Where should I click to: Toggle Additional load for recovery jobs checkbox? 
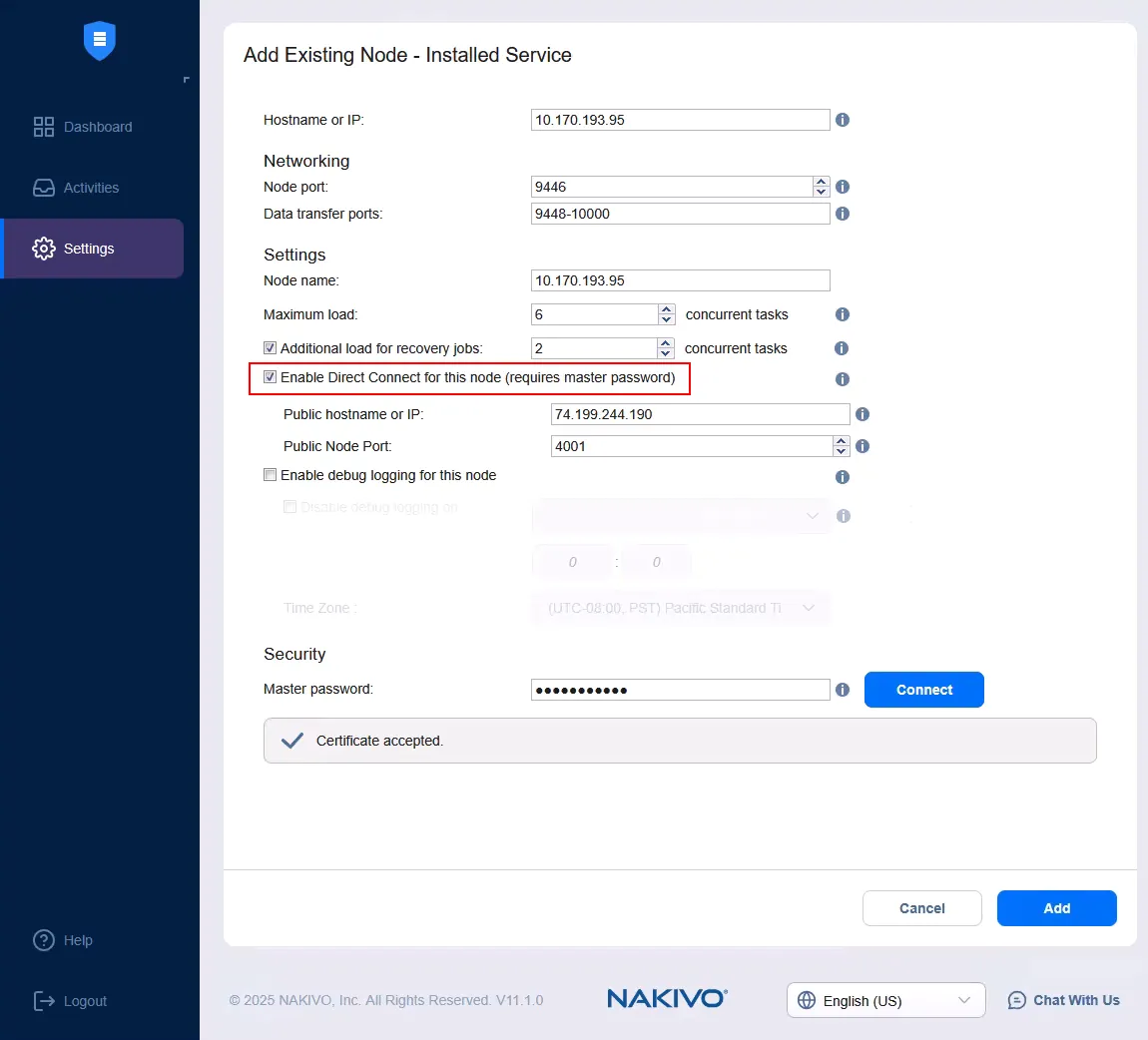click(x=271, y=347)
